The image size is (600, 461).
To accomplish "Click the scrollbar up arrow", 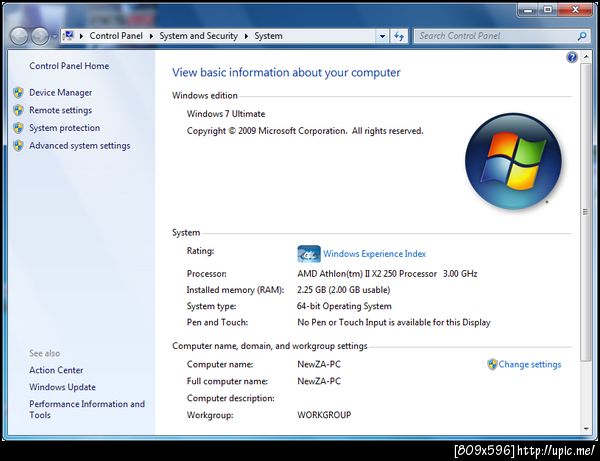I will tap(586, 57).
